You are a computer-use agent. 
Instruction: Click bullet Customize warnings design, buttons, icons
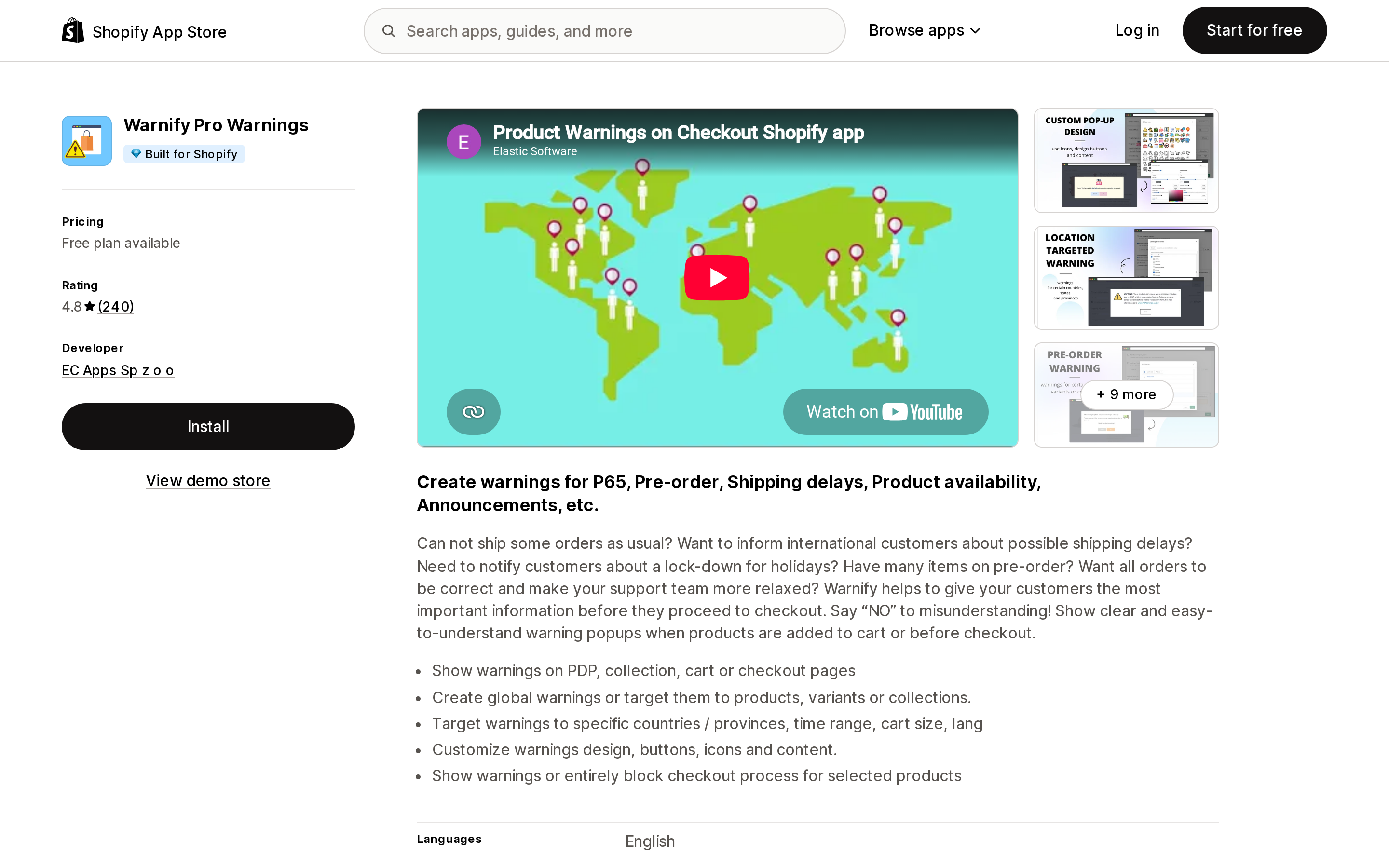coord(634,750)
